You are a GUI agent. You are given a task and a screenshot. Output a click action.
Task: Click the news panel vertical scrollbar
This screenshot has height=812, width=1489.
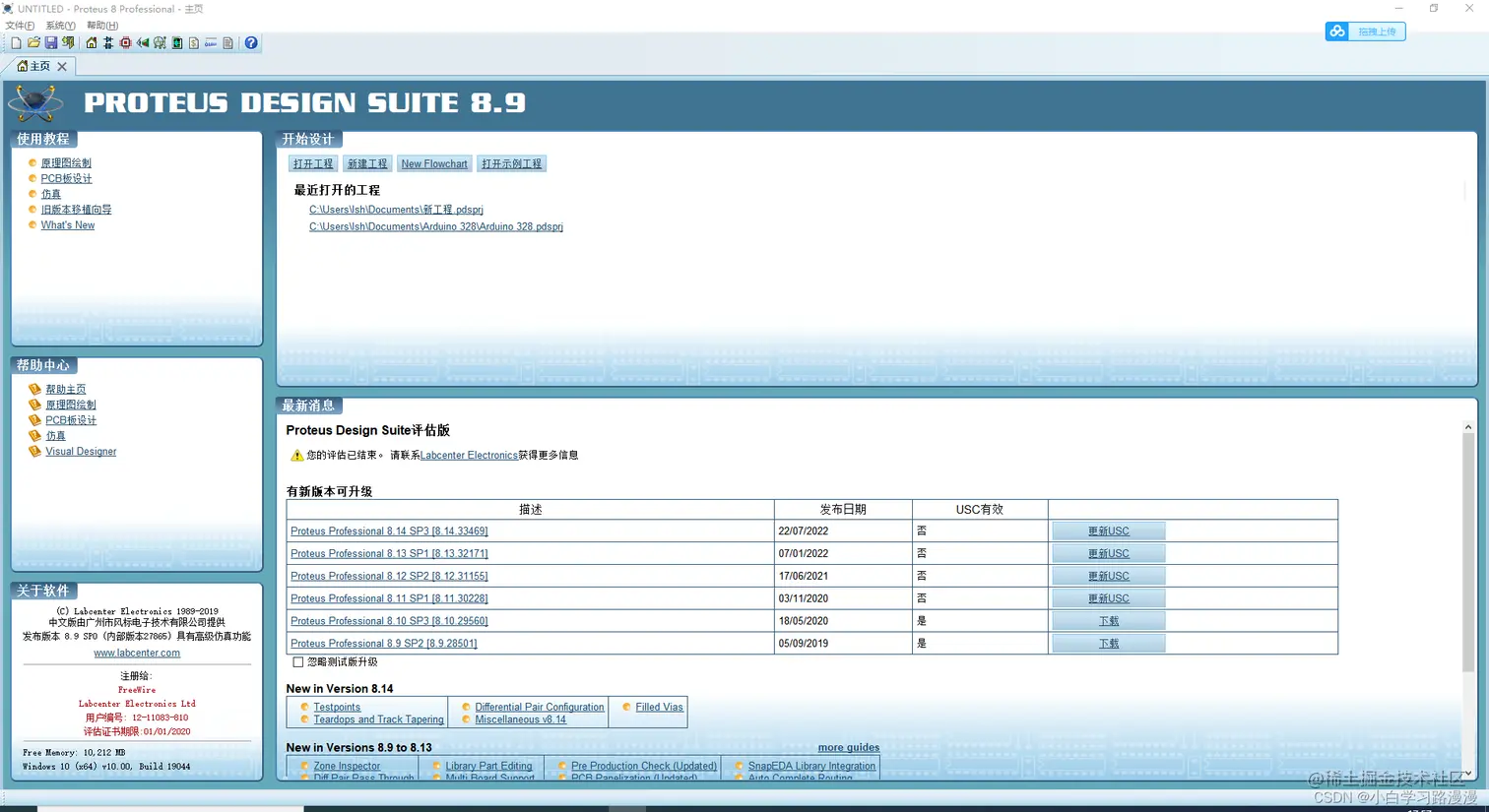click(x=1467, y=600)
